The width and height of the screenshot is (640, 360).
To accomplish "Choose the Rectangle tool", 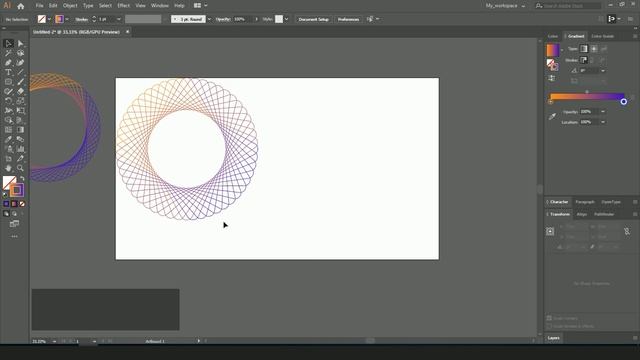I will tap(8, 82).
